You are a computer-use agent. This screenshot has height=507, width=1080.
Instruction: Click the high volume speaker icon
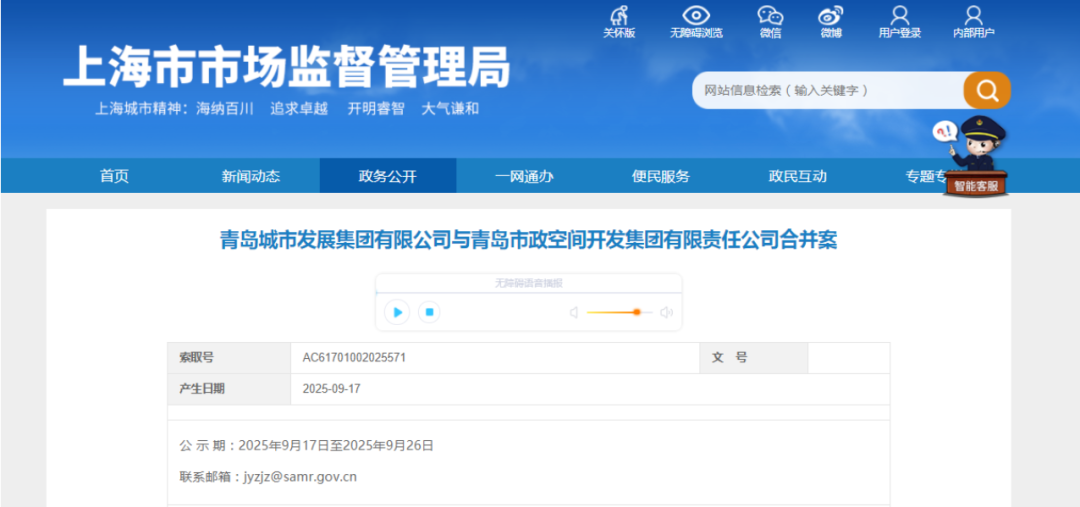tap(666, 313)
